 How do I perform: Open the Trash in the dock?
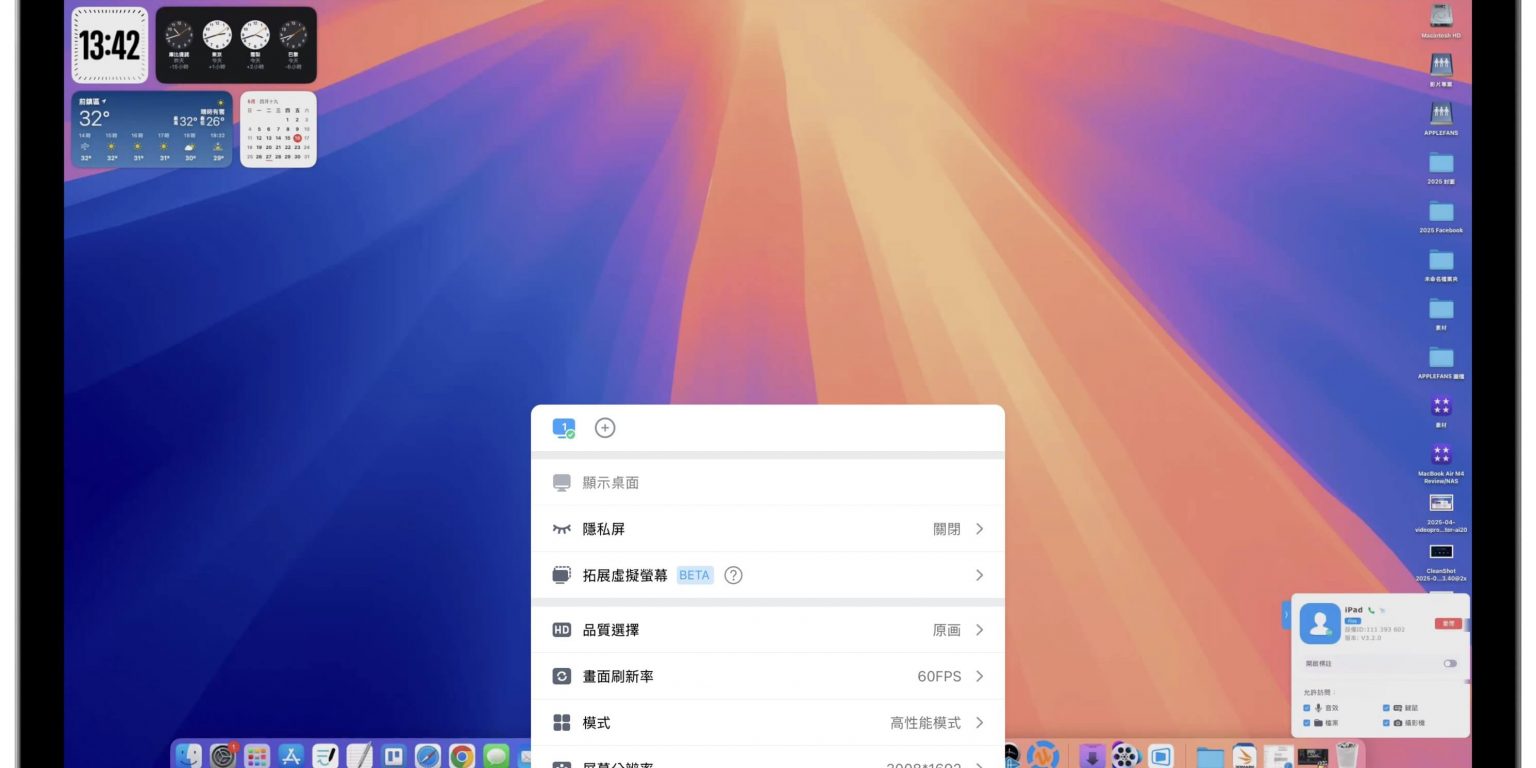tap(1347, 756)
